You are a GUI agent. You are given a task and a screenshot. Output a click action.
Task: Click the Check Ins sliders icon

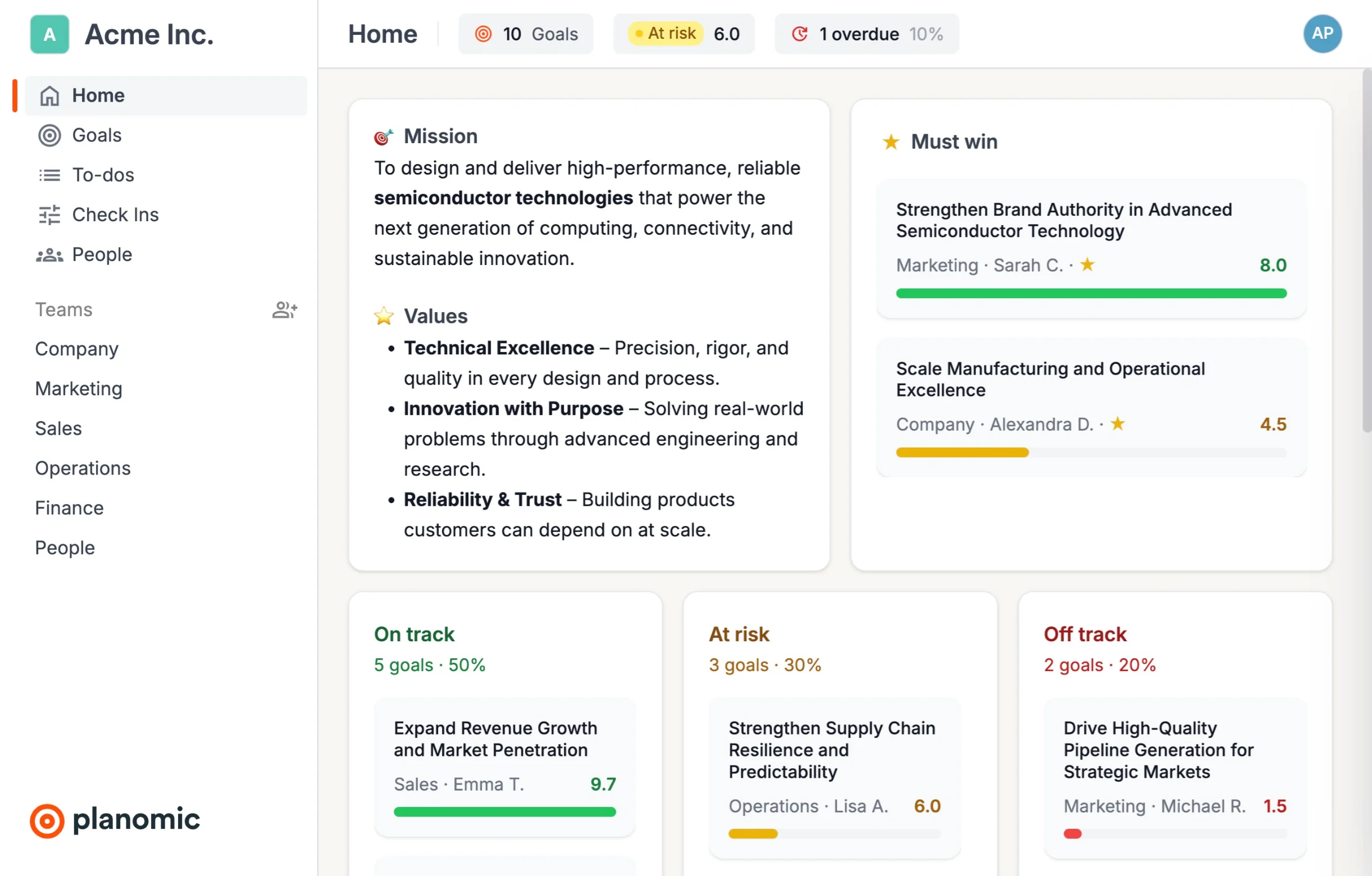coord(49,215)
